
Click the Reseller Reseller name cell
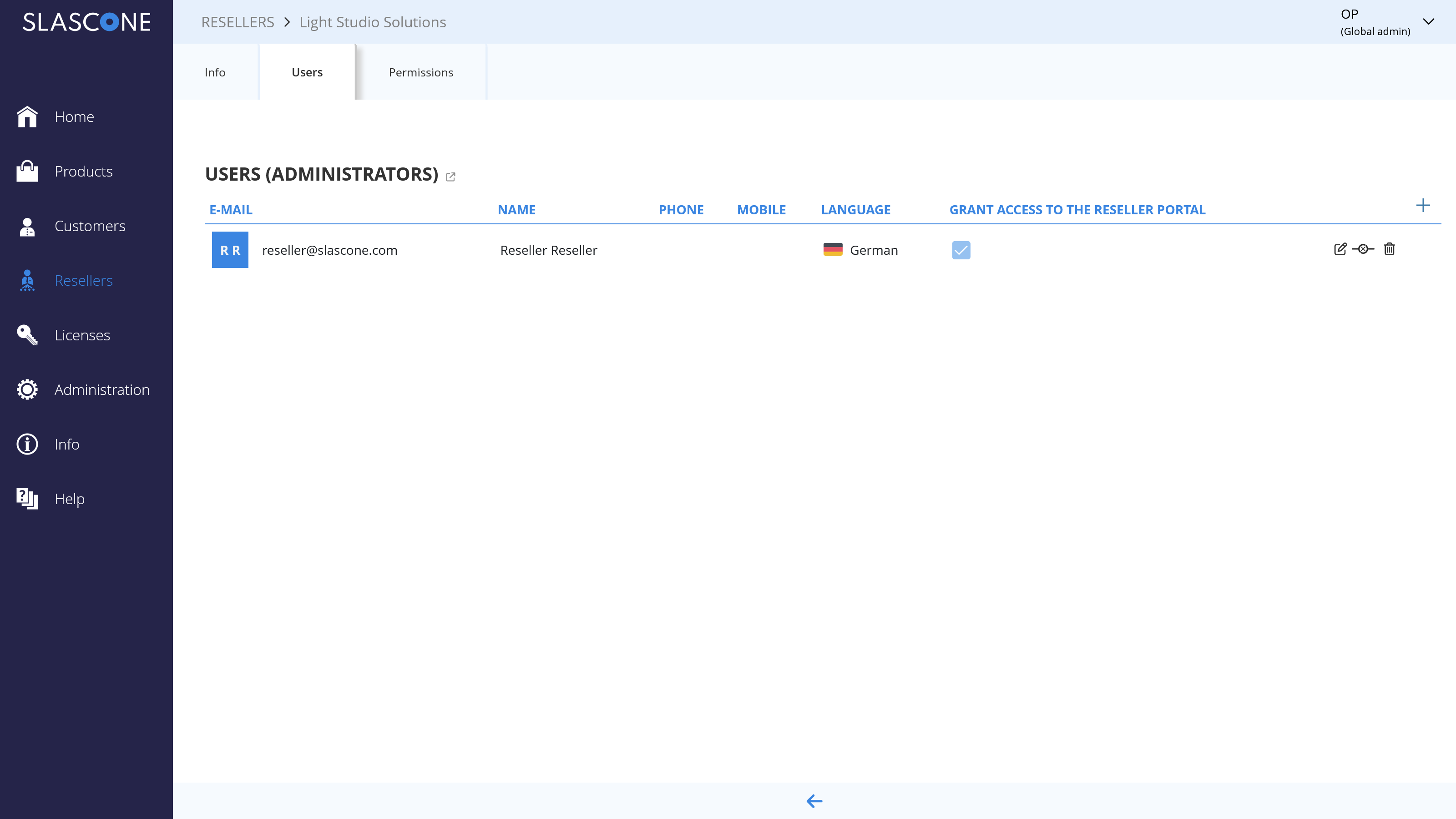pyautogui.click(x=548, y=250)
